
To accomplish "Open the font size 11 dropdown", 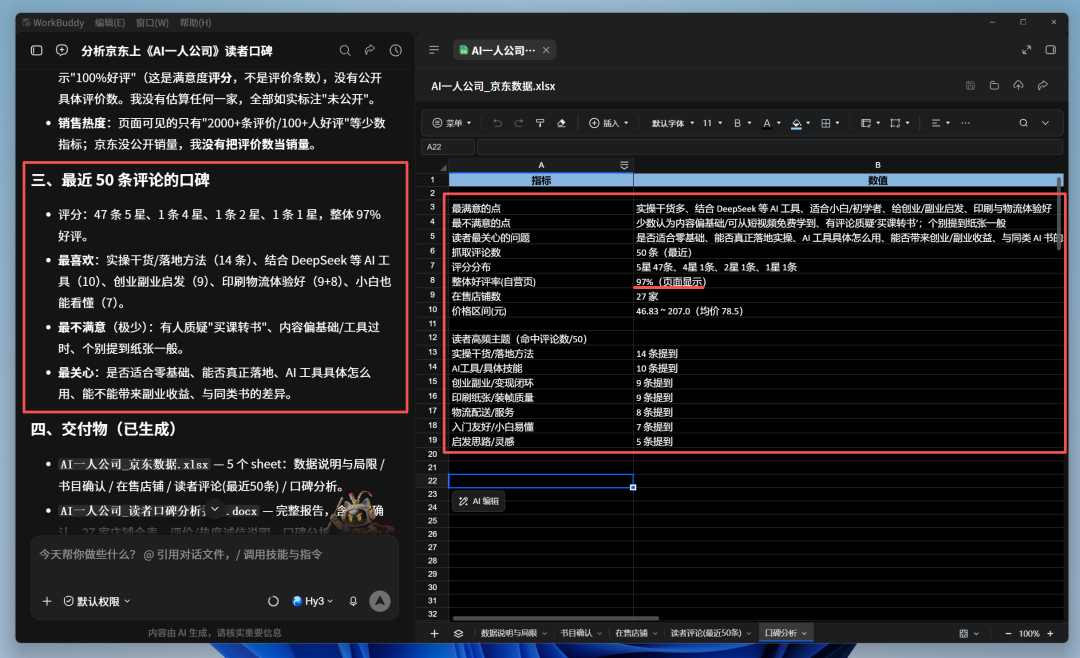I will [x=712, y=123].
